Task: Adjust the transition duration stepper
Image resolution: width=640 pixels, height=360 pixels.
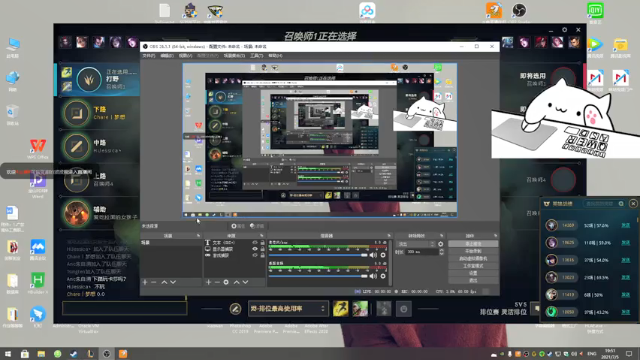Action: [441, 252]
